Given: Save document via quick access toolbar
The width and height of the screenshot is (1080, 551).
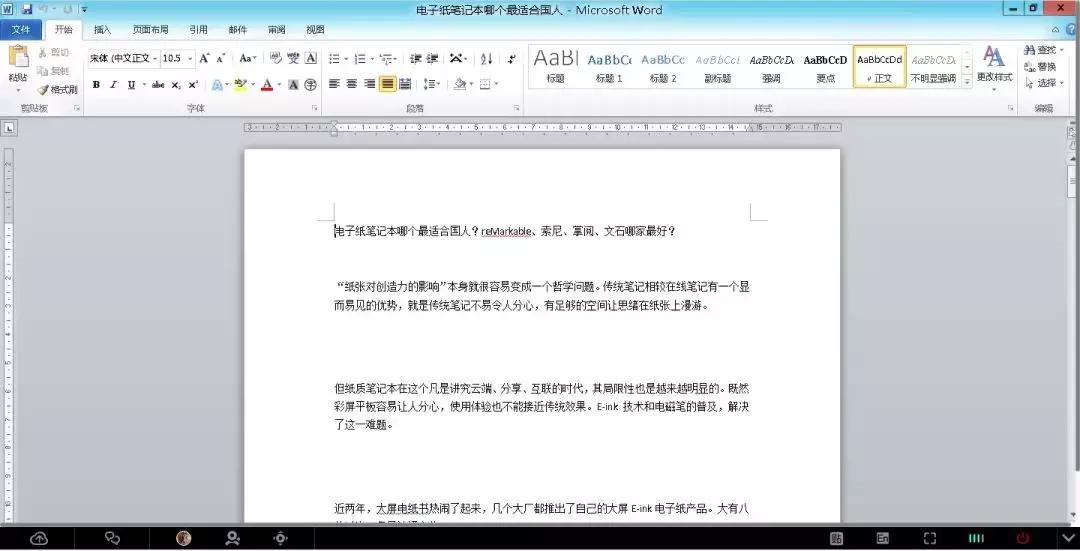Looking at the screenshot, I should coord(27,9).
